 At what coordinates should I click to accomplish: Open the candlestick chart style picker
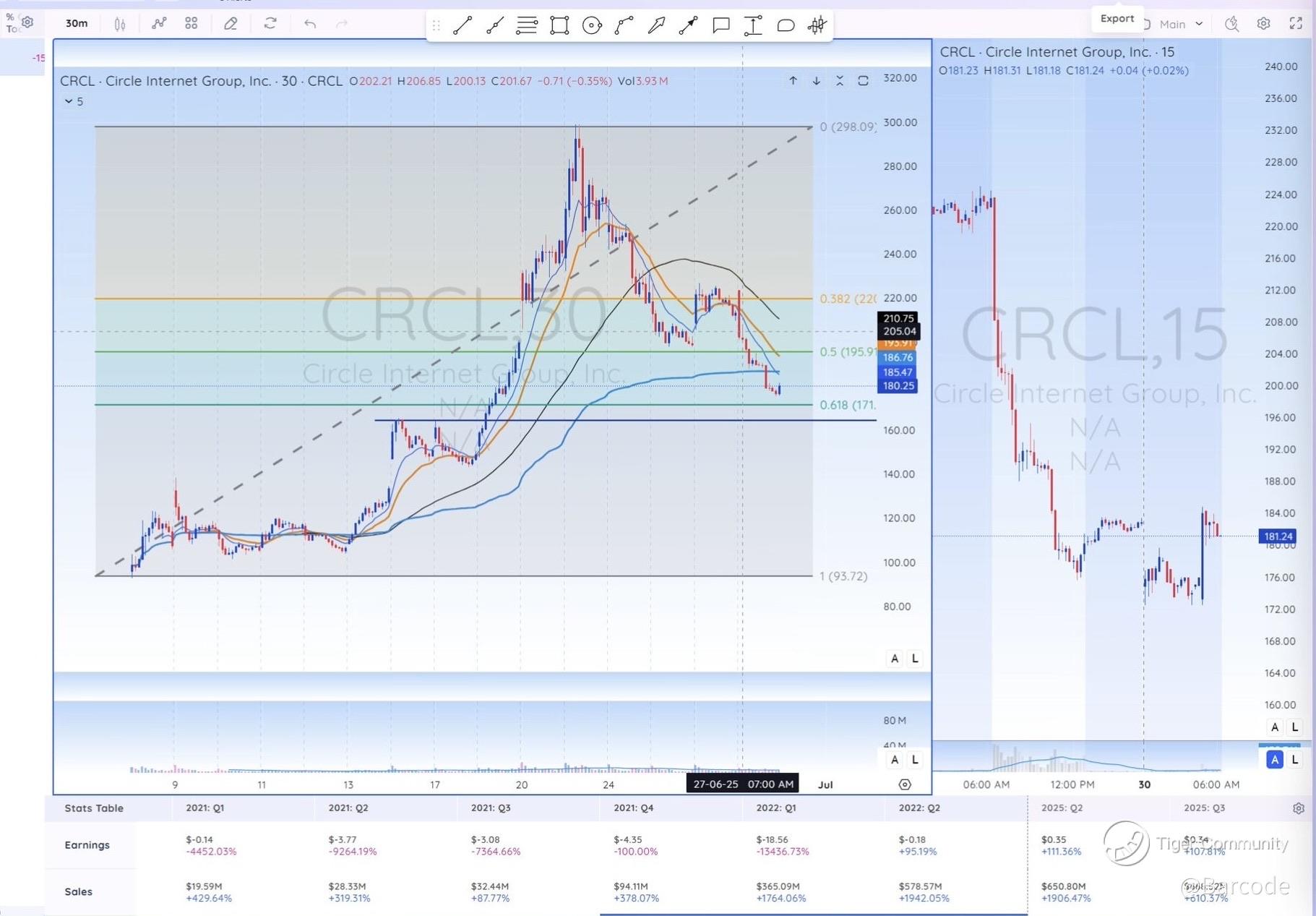click(120, 24)
